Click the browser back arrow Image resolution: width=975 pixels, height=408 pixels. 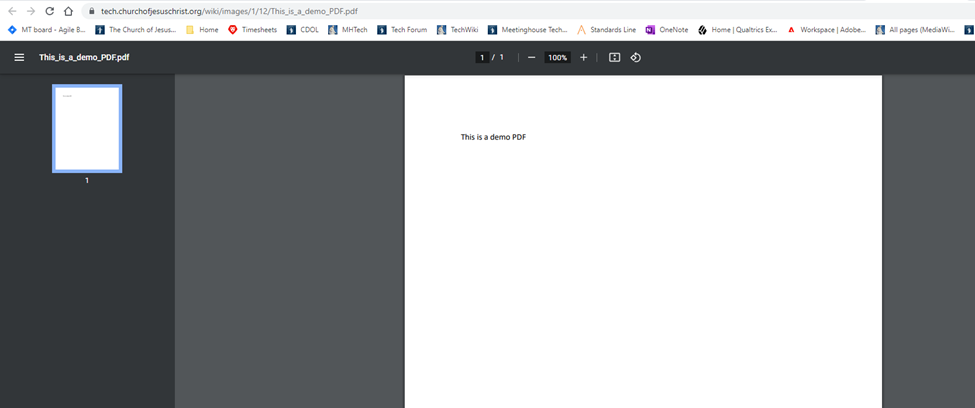pyautogui.click(x=12, y=11)
